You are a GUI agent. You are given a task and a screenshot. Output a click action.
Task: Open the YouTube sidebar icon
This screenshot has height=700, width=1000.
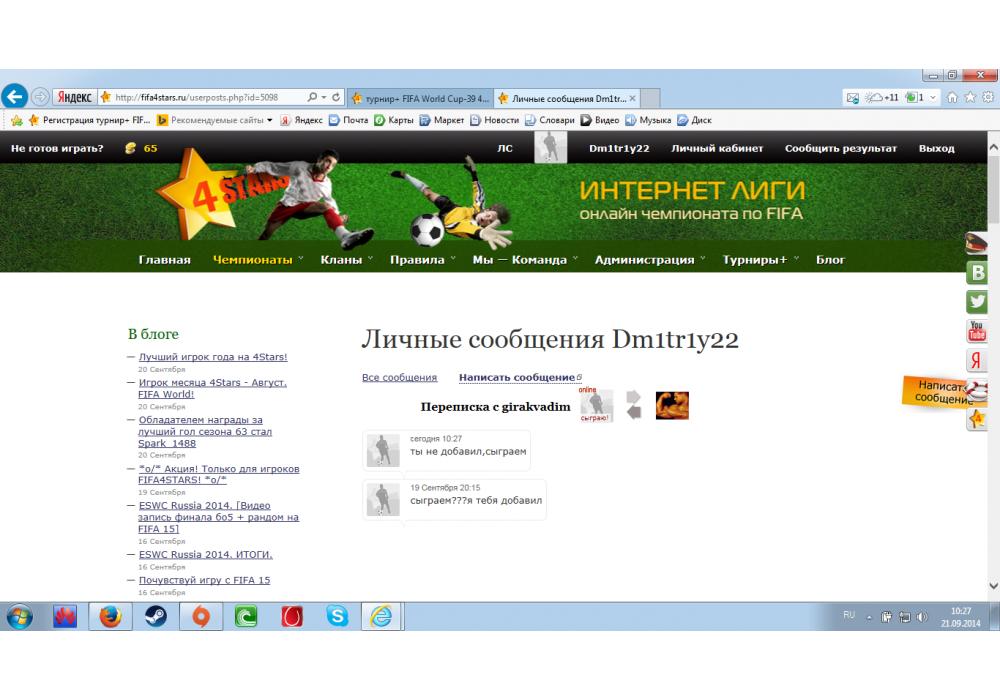pos(977,331)
